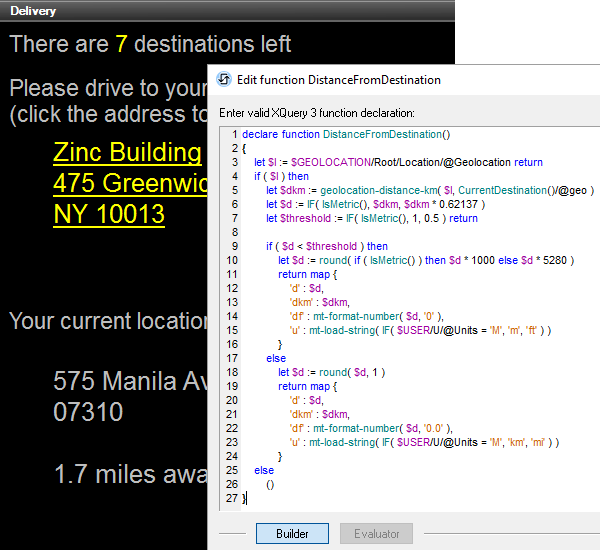Click the Delivery window title bar
This screenshot has width=600, height=550.
(x=200, y=11)
